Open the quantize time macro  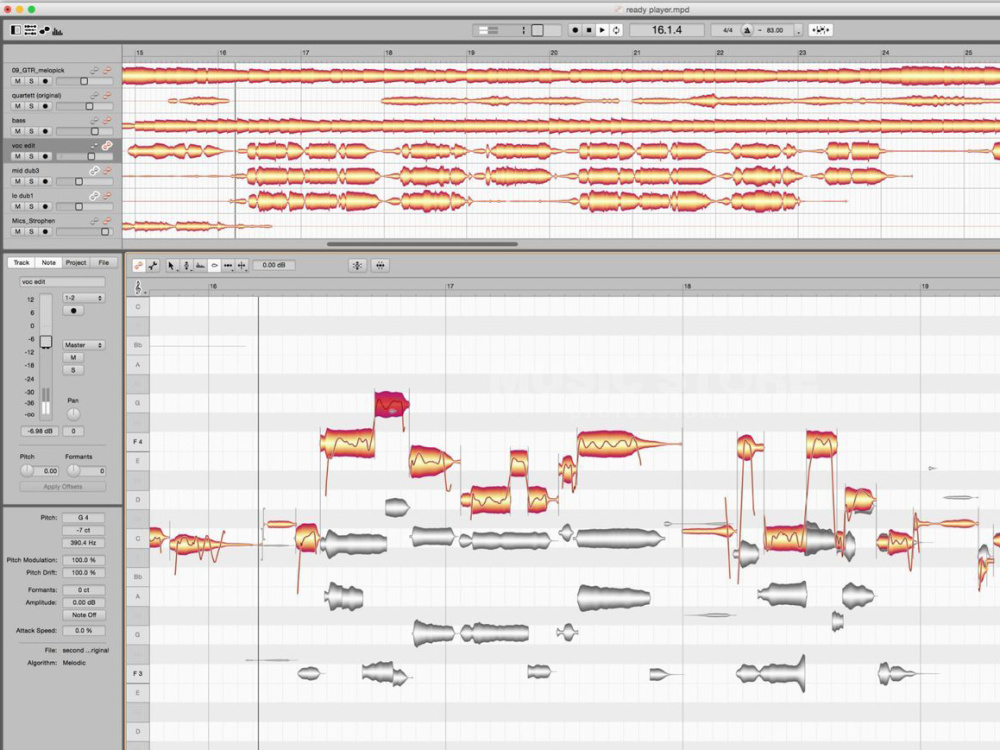(x=380, y=265)
